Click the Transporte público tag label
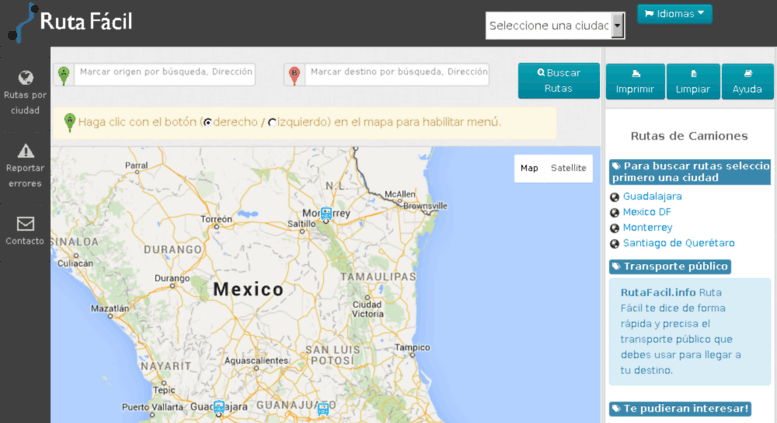777x423 pixels. pos(670,266)
